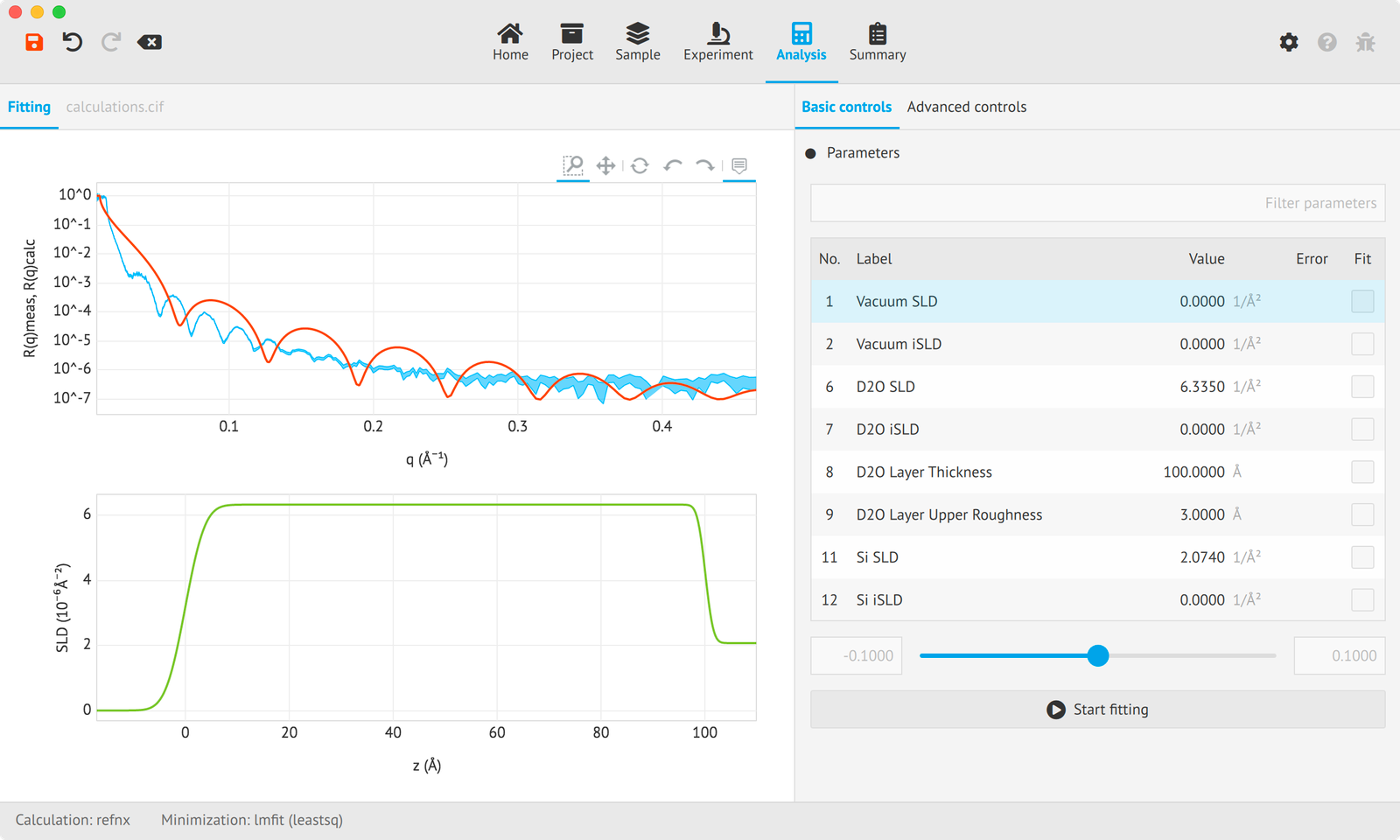Screen dimensions: 1400x840
Task: Select the pan chart tool
Action: 605,165
